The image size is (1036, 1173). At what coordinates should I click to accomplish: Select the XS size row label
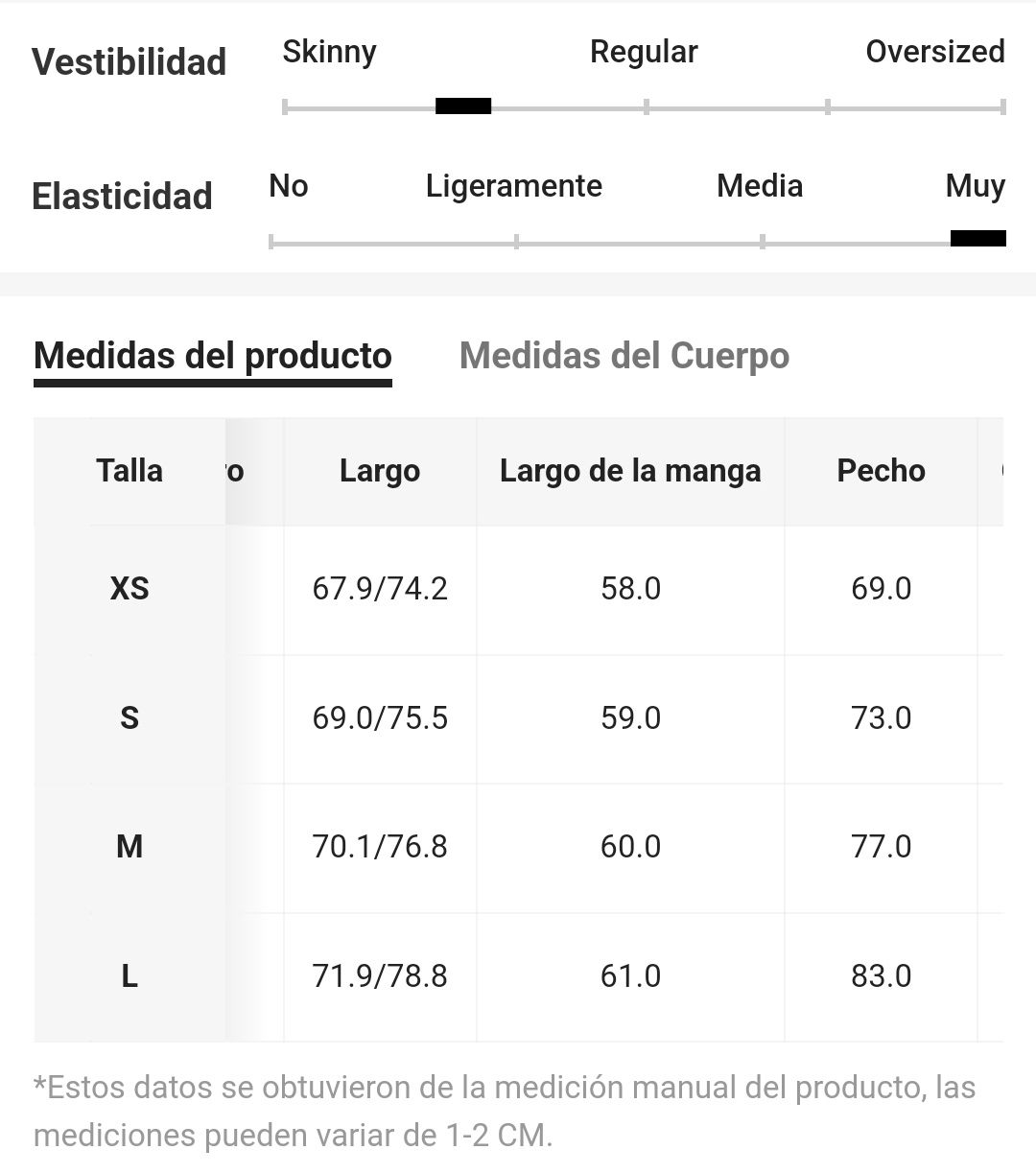pyautogui.click(x=129, y=588)
